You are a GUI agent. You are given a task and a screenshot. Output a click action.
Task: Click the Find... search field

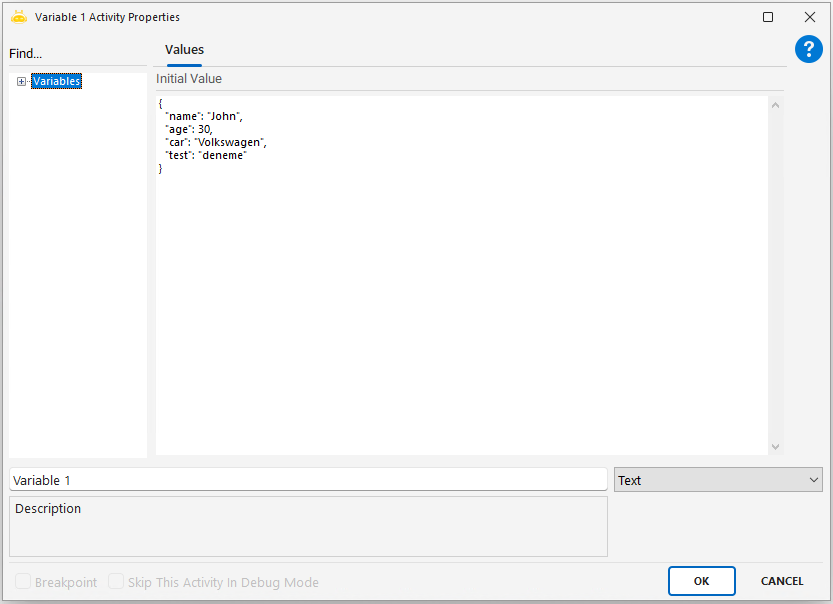click(76, 54)
